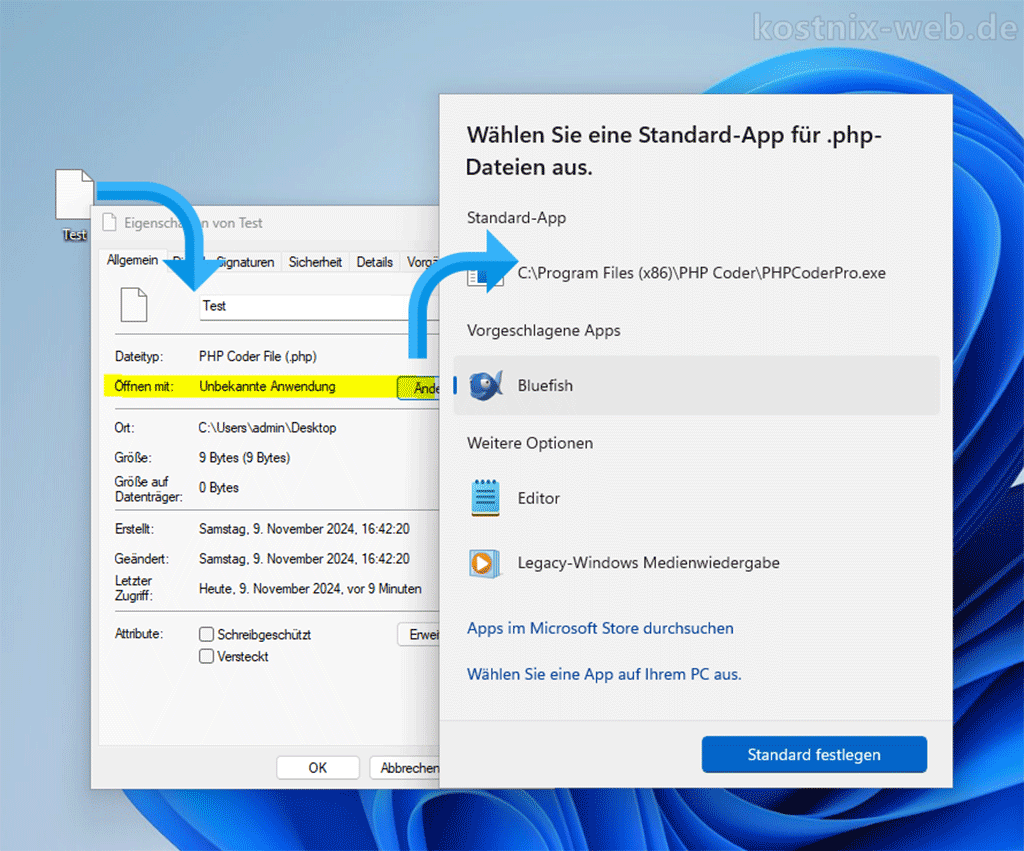Click the Editor notepad icon
Screen dimensions: 1024x851
coord(485,498)
